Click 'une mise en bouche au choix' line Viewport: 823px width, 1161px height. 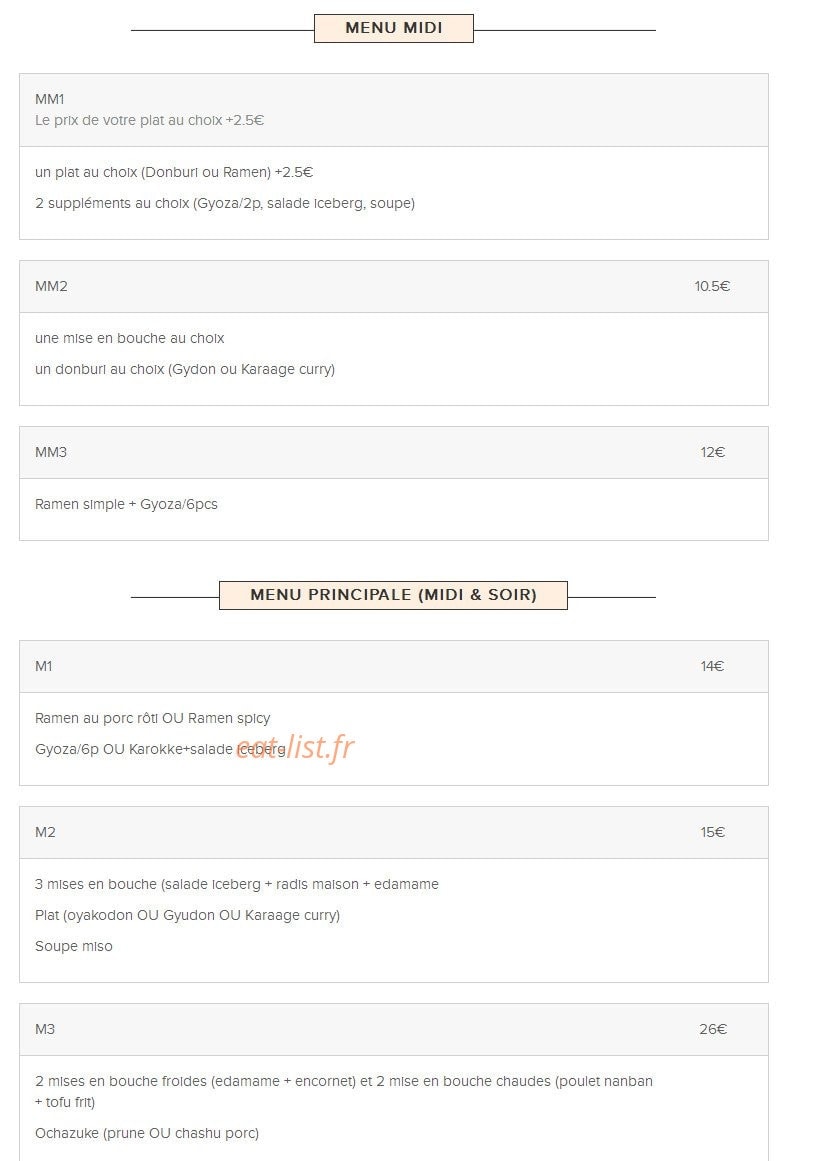tap(130, 338)
